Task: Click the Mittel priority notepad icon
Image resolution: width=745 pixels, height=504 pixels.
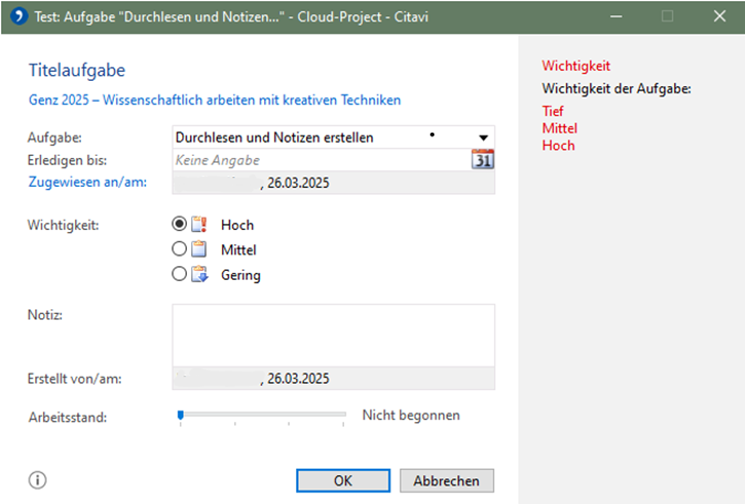Action: 199,250
